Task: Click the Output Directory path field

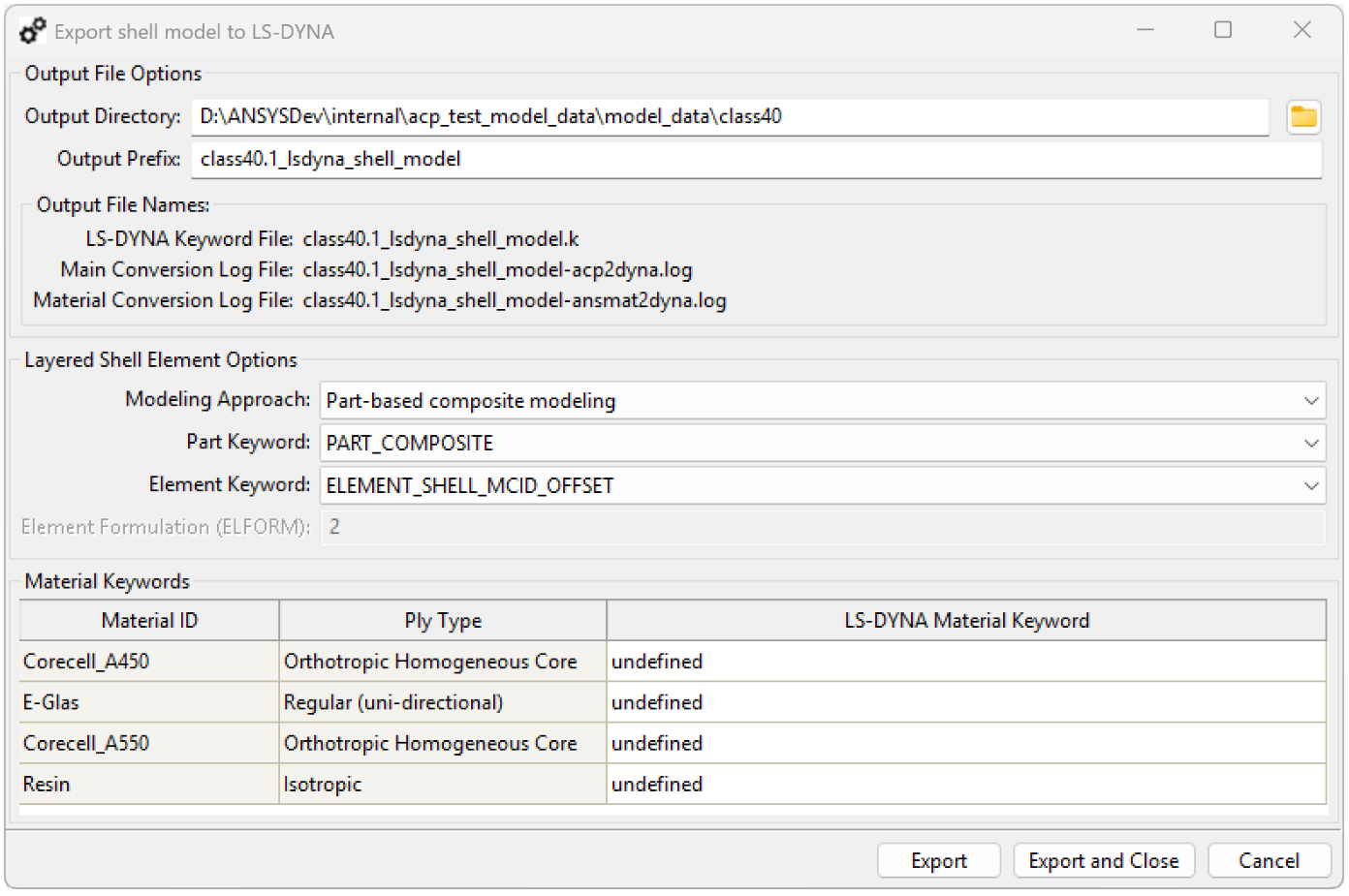Action: [x=678, y=116]
